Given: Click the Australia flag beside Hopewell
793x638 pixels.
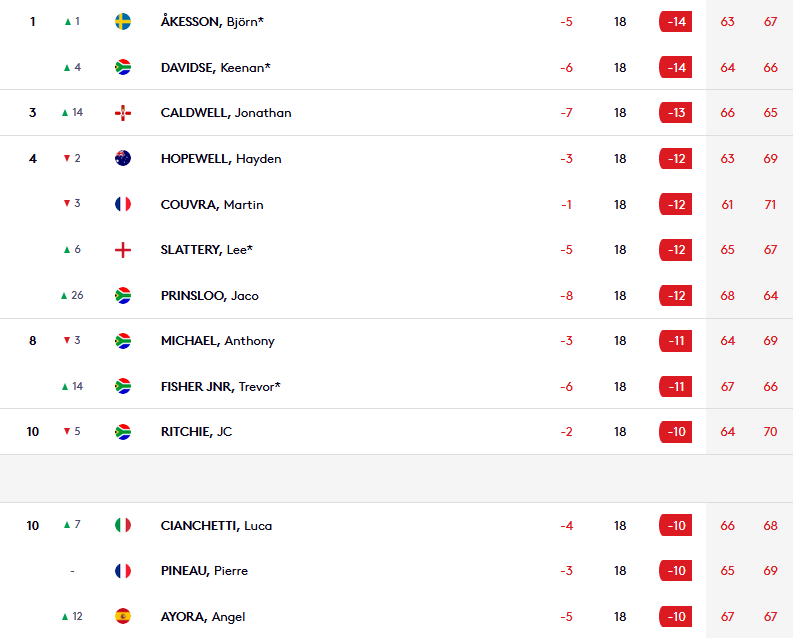Looking at the screenshot, I should coord(123,158).
